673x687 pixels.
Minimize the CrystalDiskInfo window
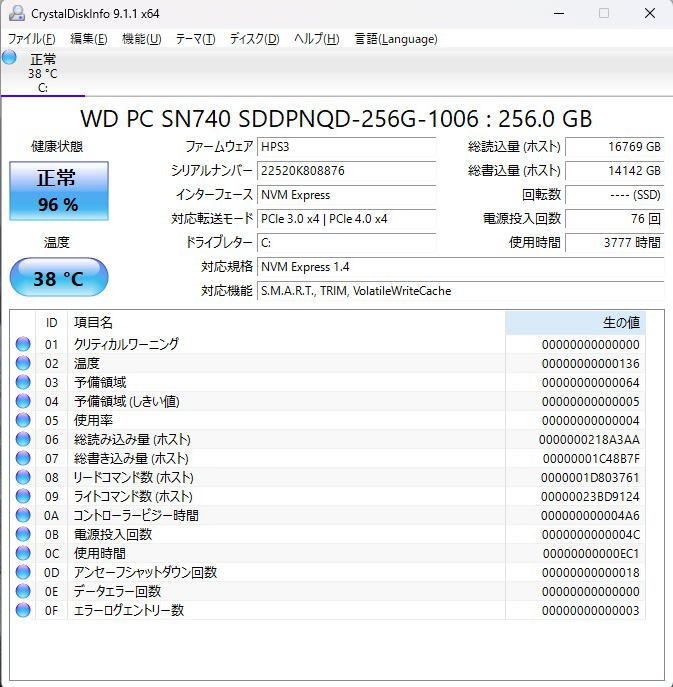pyautogui.click(x=559, y=13)
